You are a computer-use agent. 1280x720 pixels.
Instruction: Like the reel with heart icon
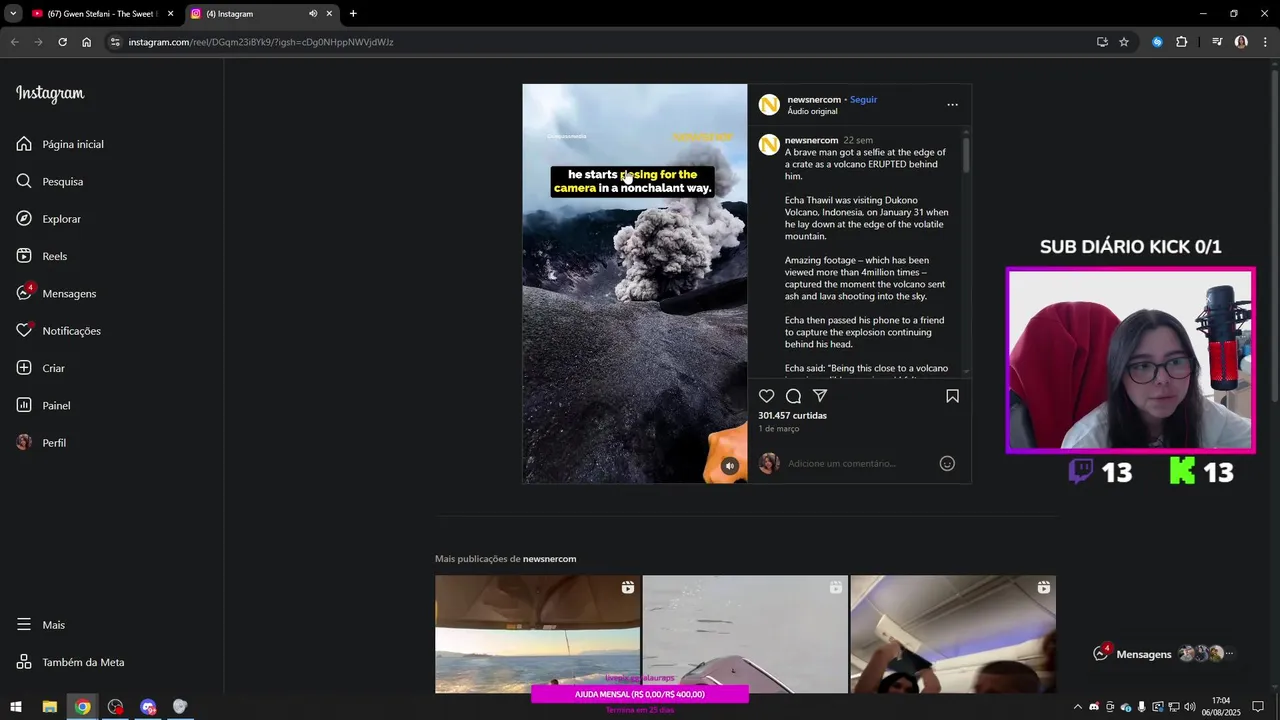coord(767,396)
